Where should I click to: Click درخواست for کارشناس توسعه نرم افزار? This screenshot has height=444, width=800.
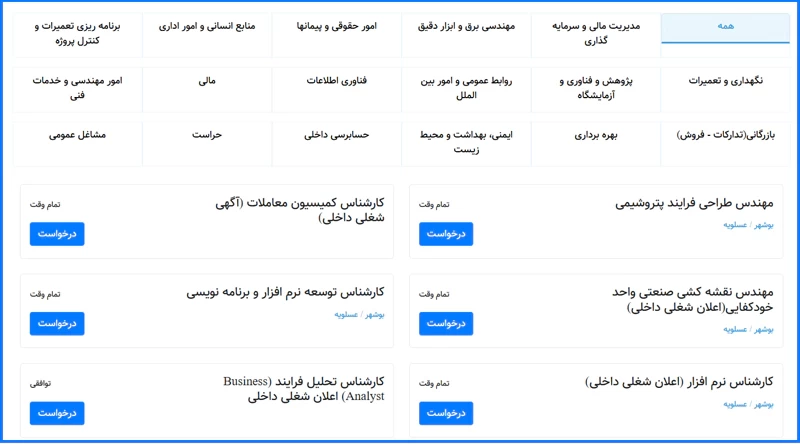57,324
